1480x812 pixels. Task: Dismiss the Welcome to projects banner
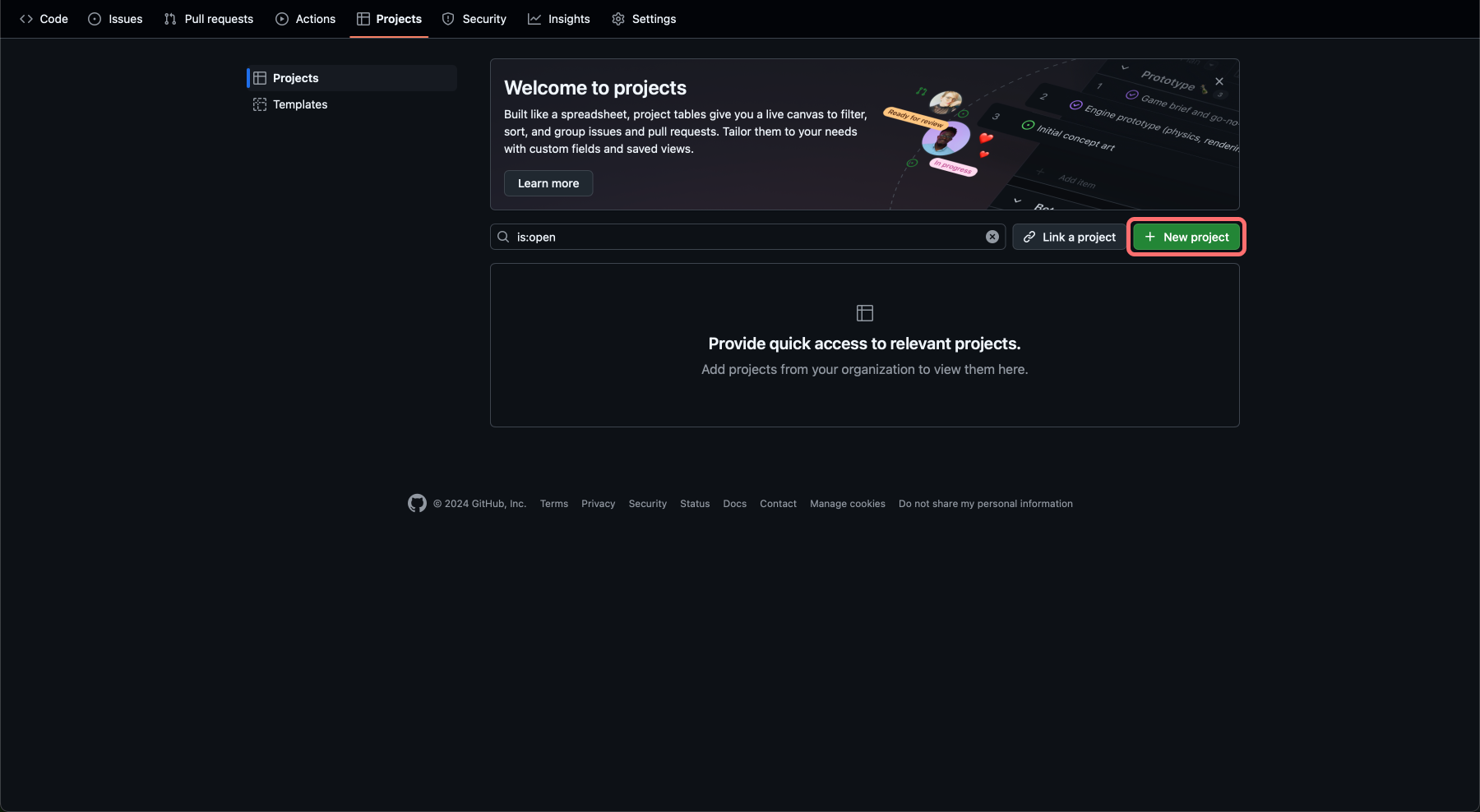(1219, 81)
